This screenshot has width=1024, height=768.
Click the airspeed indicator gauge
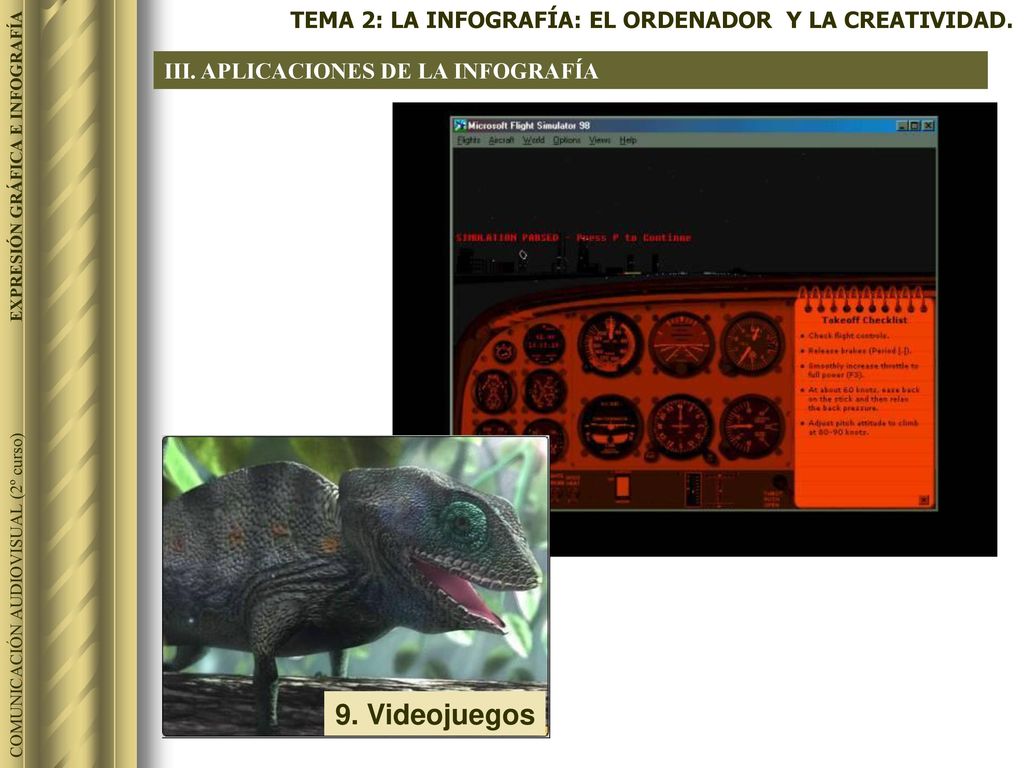(609, 344)
